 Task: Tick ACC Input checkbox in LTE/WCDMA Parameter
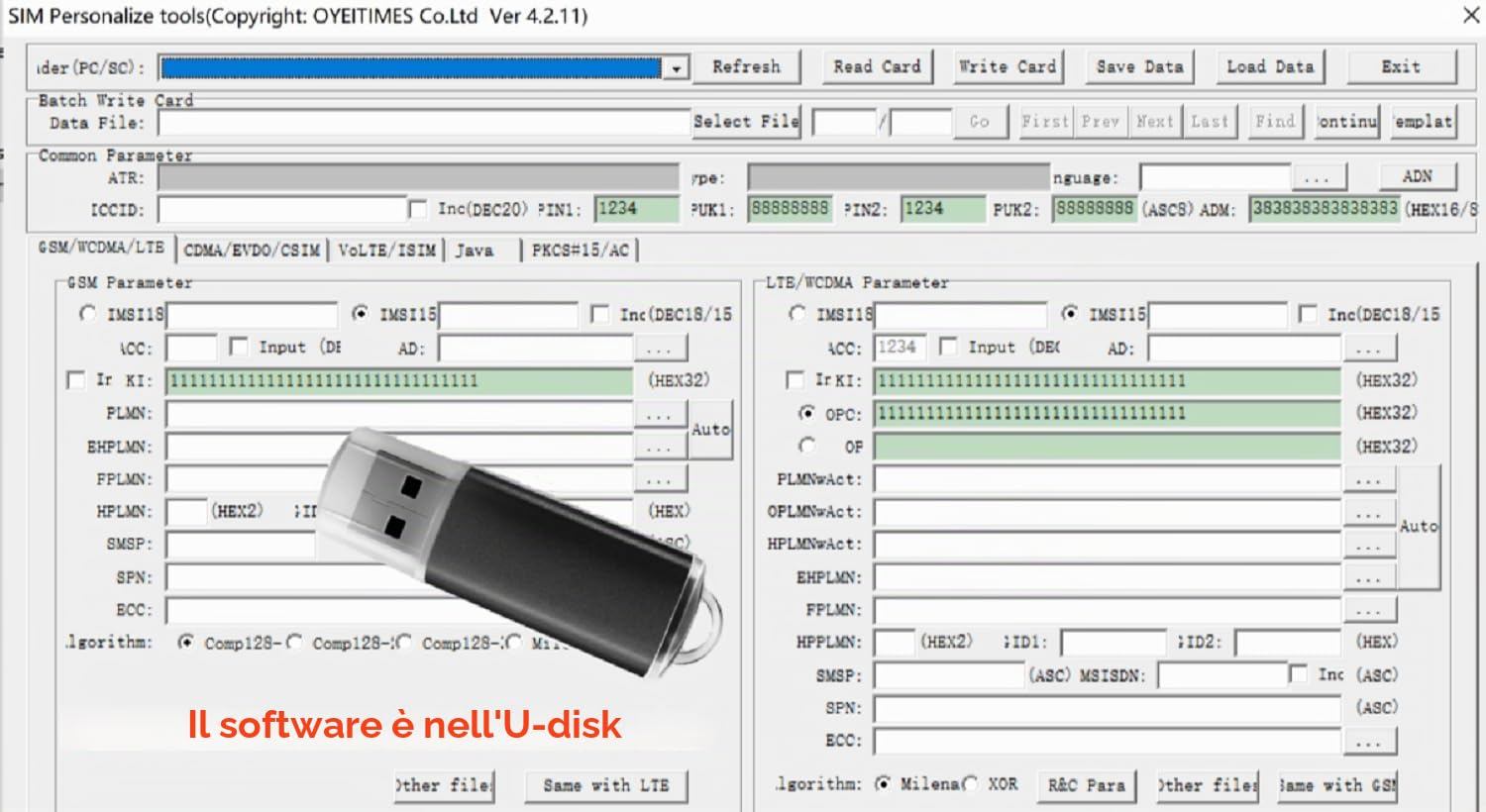pyautogui.click(x=948, y=347)
